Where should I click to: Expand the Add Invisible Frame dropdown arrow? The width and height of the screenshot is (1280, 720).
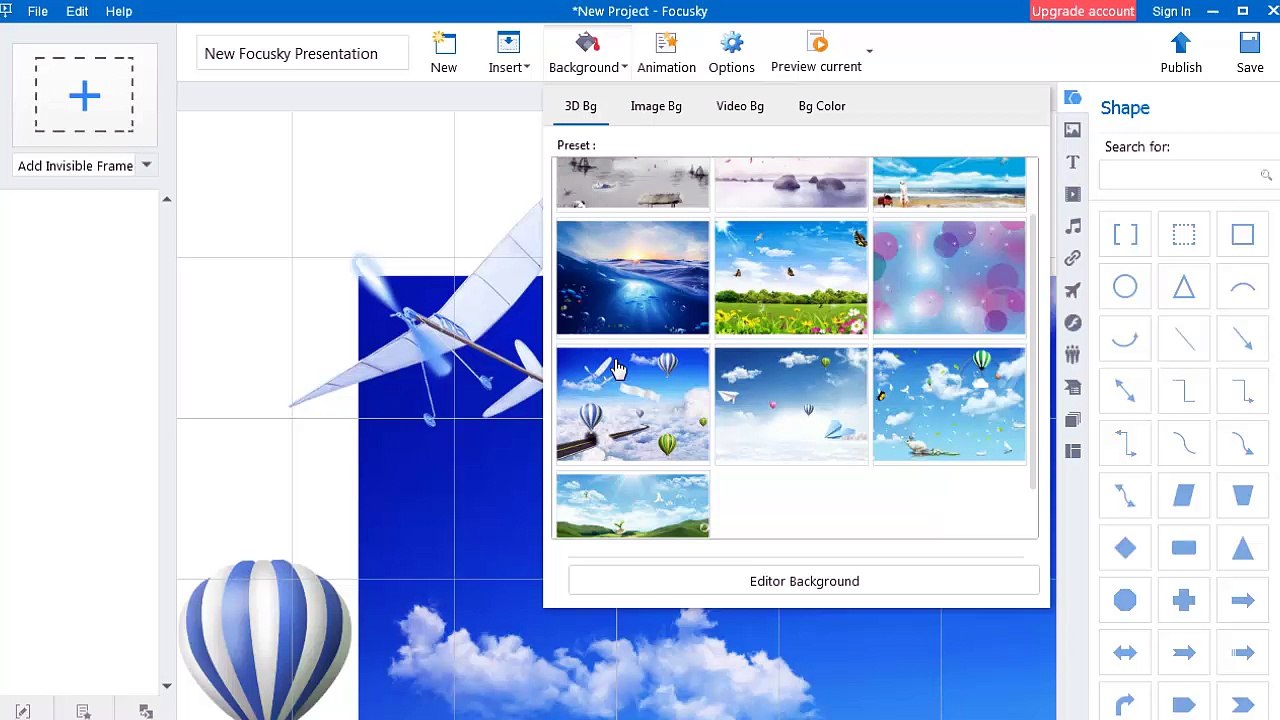[146, 165]
